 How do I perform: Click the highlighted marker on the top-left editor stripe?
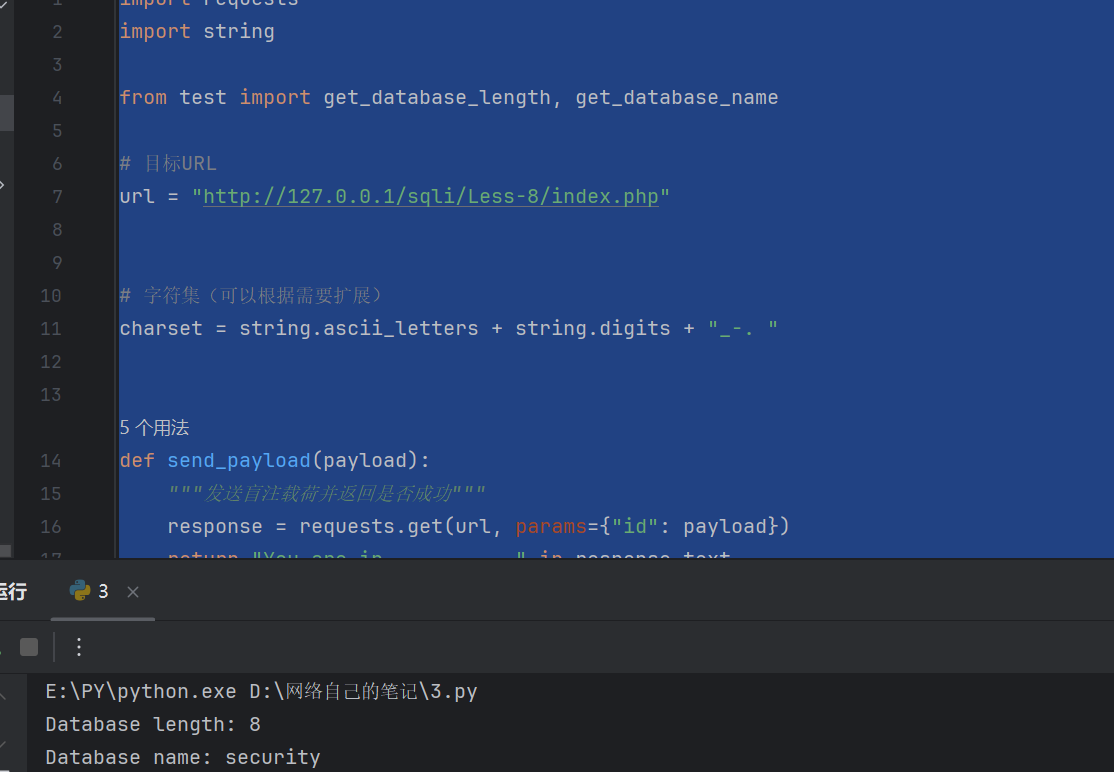point(5,113)
